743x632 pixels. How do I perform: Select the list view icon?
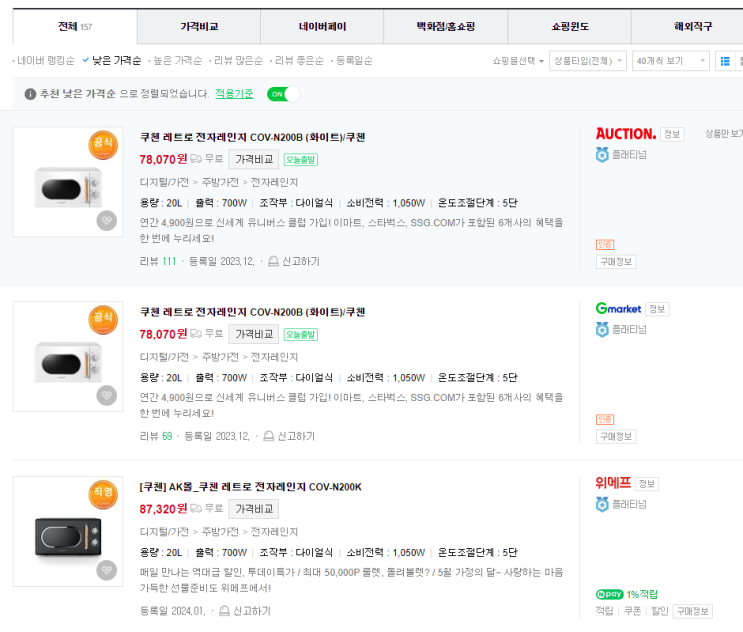(725, 61)
